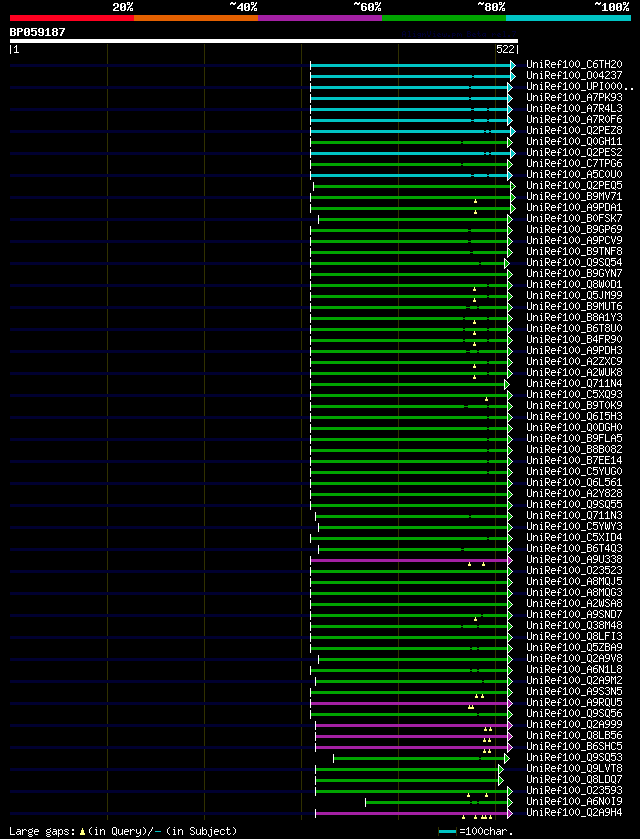Select the UniRef100_B8A1Y3 label
640x839 pixels.
pyautogui.click(x=574, y=317)
